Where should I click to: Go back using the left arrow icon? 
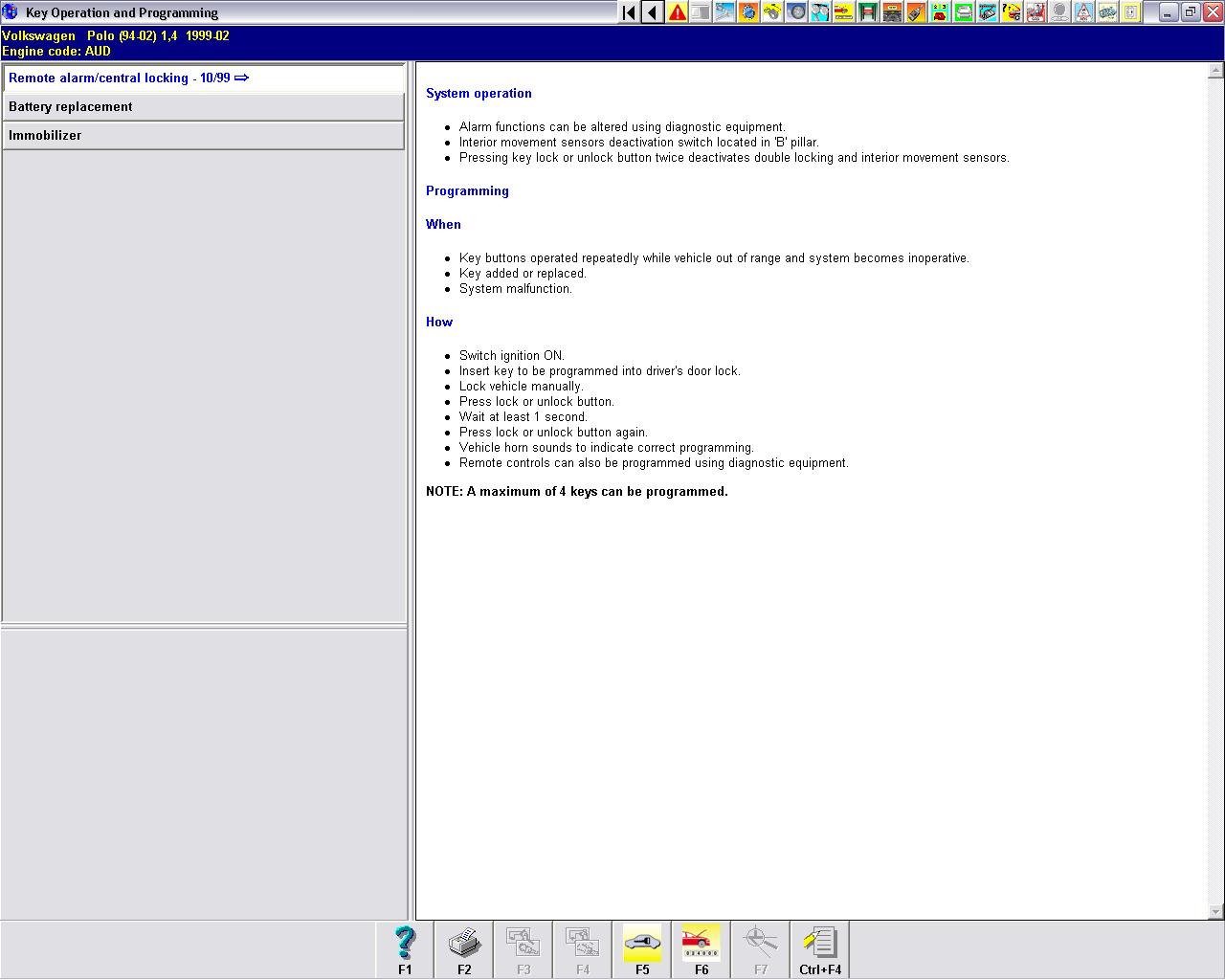click(653, 12)
